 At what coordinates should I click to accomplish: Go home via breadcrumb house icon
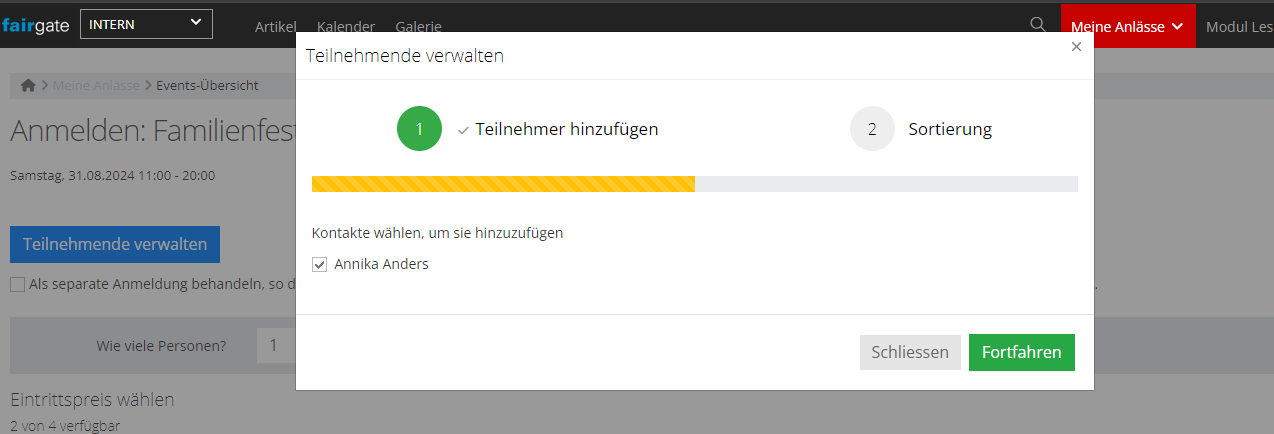click(28, 85)
